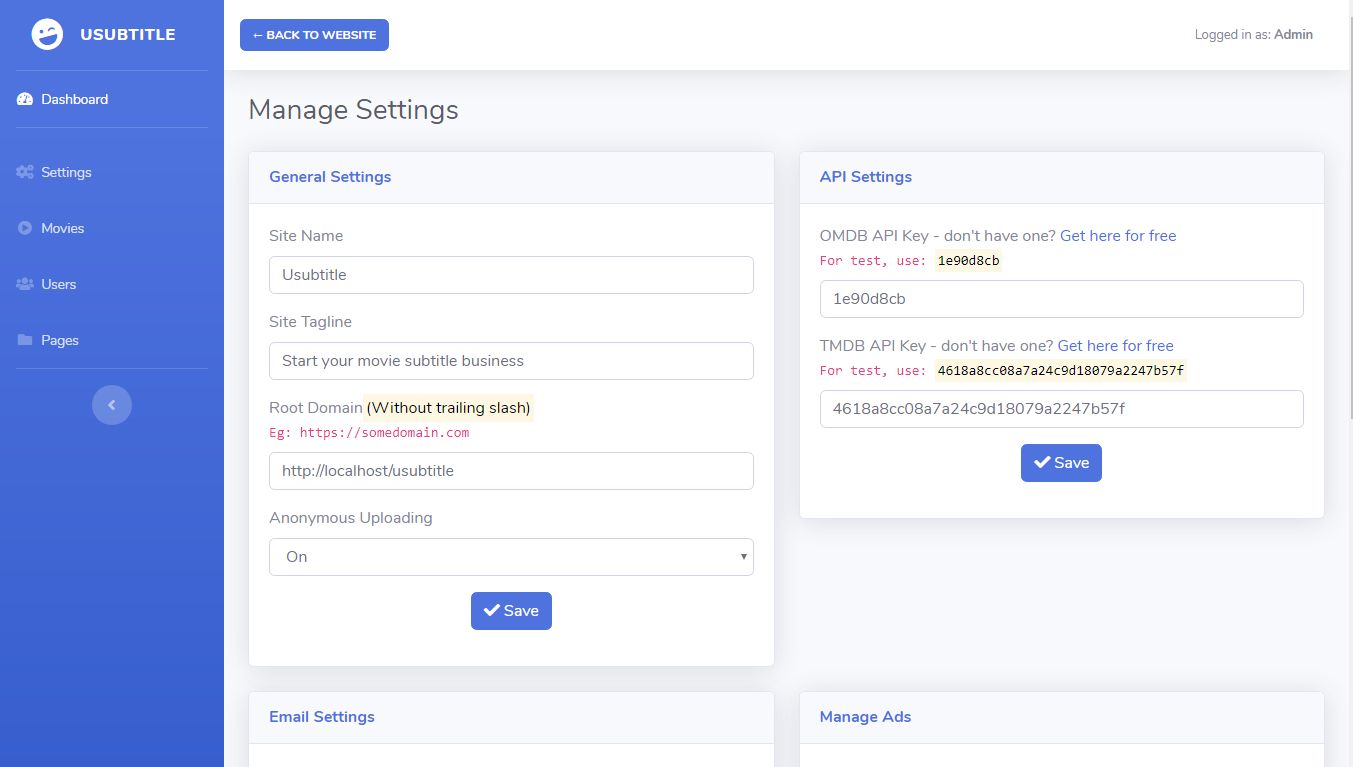Click the Movies play circle icon
This screenshot has height=767, width=1353.
pyautogui.click(x=25, y=228)
